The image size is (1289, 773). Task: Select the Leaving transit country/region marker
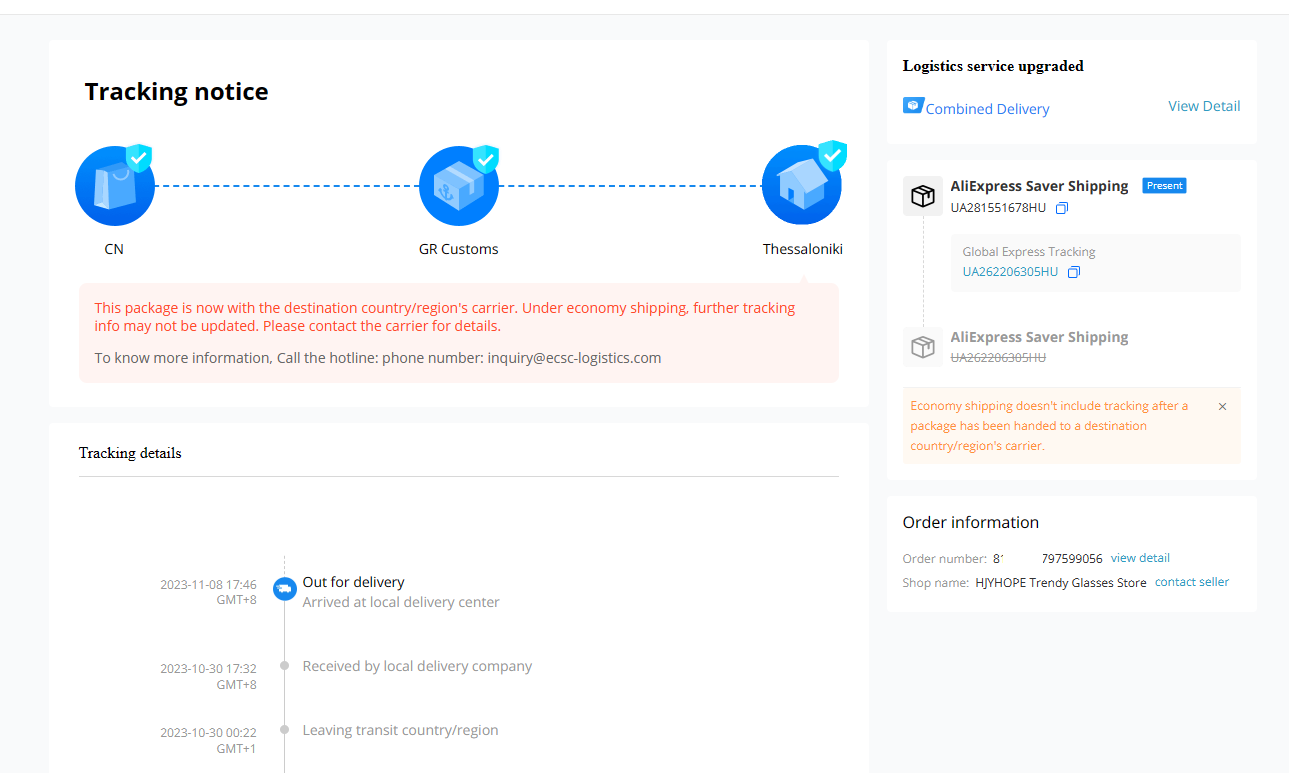[x=284, y=730]
